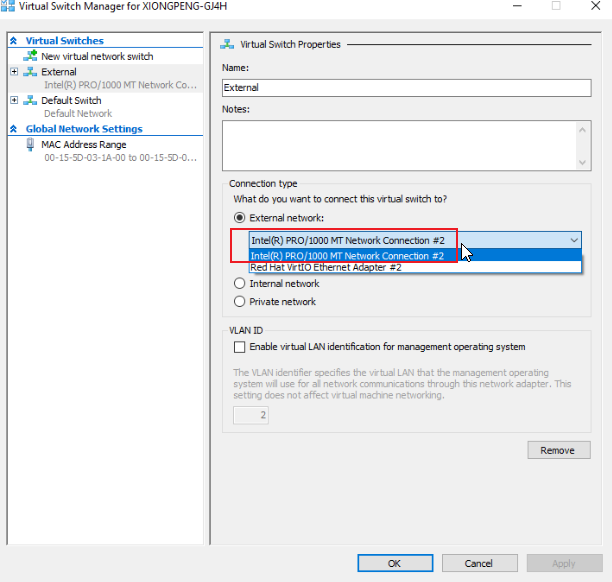Click the Notes scrollbar down arrow
The width and height of the screenshot is (612, 582).
[x=582, y=162]
